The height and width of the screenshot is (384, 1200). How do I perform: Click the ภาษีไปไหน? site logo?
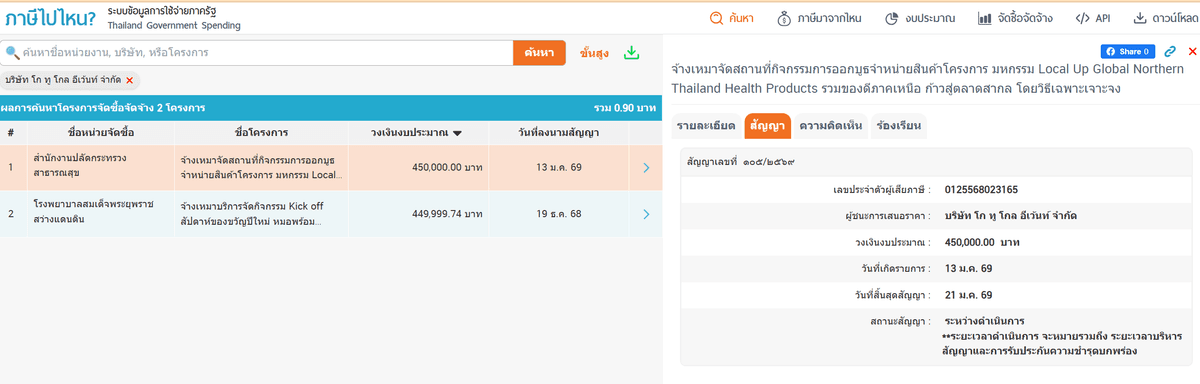(50, 17)
